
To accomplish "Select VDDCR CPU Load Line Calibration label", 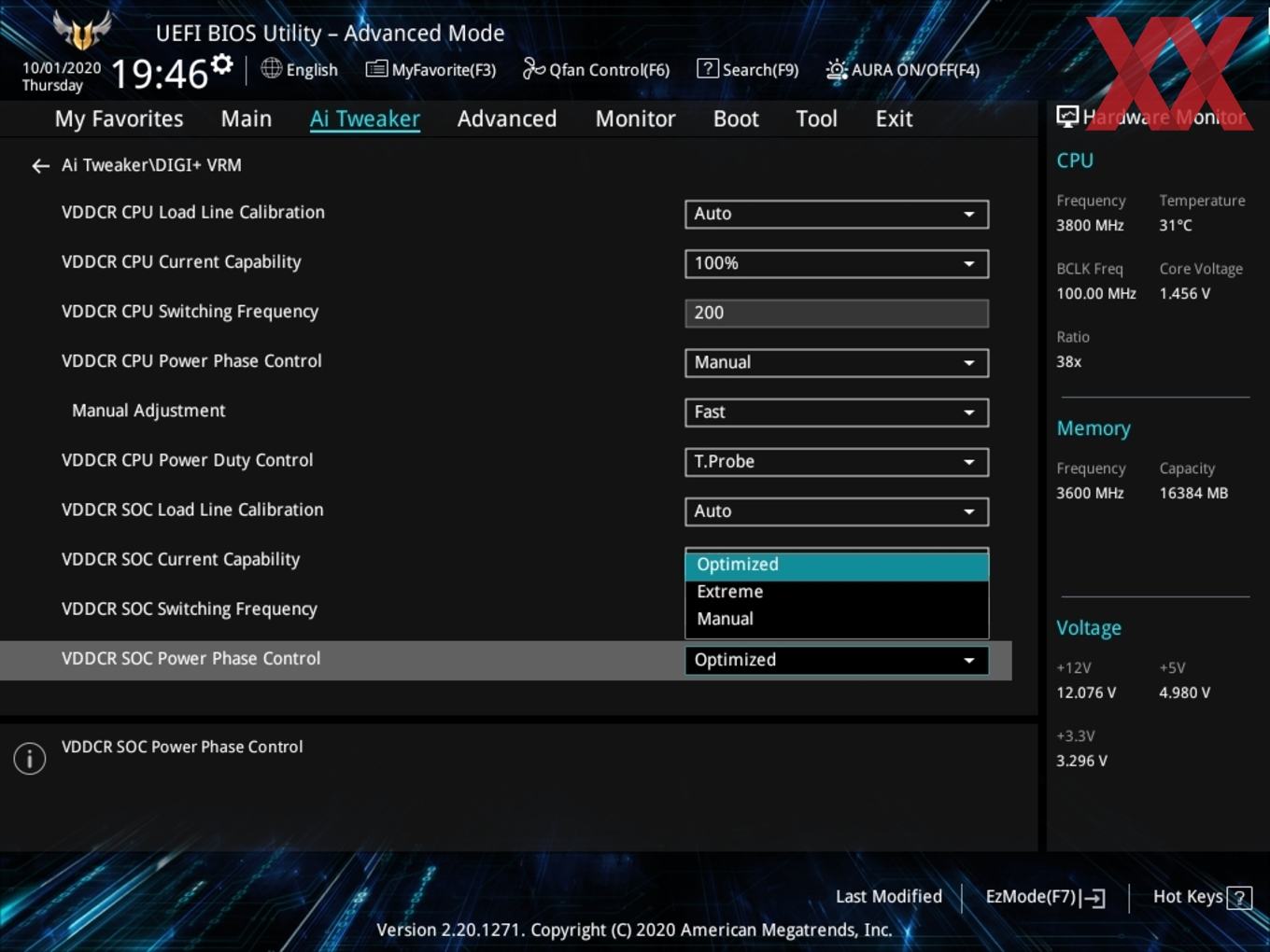I will point(193,213).
